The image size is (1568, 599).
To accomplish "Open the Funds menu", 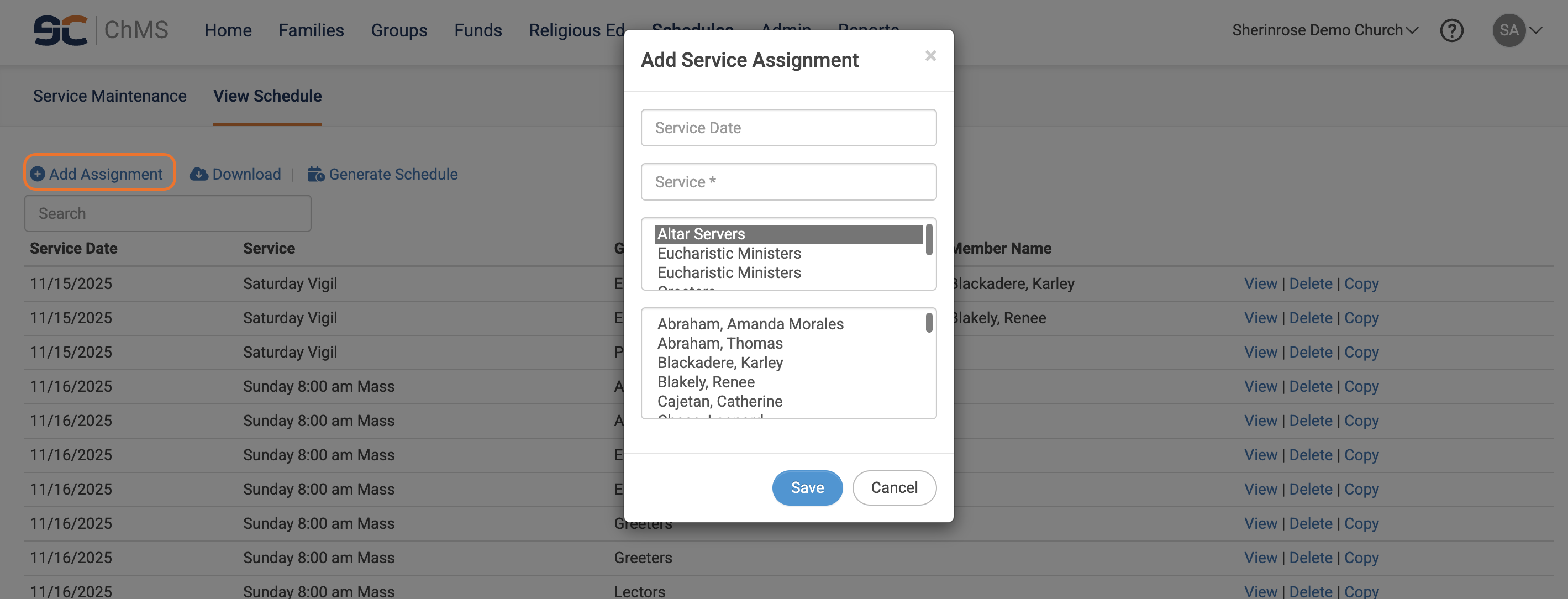I will point(478,30).
